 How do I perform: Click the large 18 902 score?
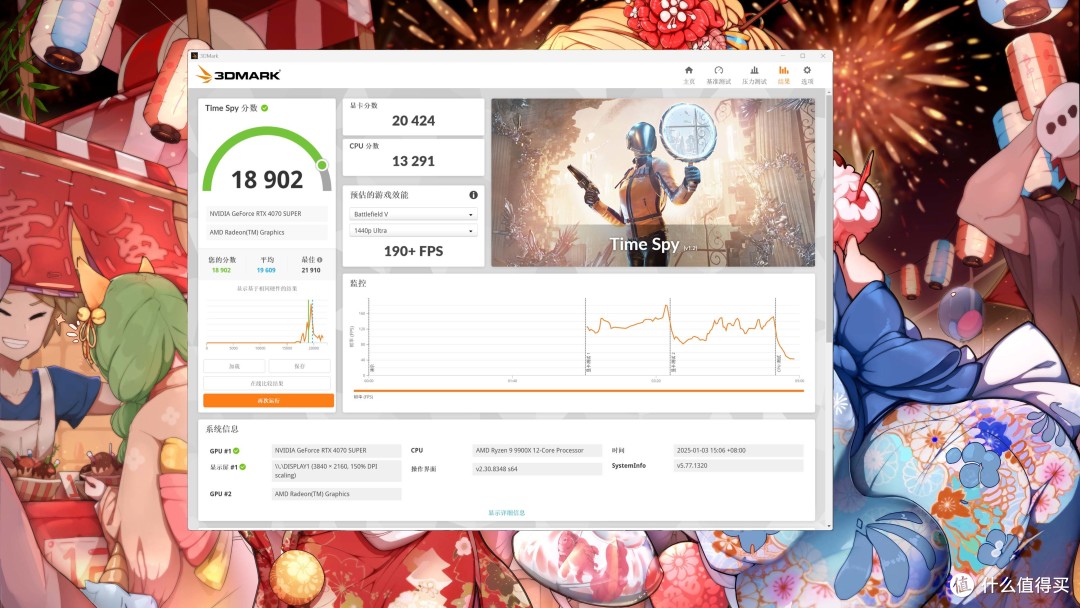[x=267, y=180]
